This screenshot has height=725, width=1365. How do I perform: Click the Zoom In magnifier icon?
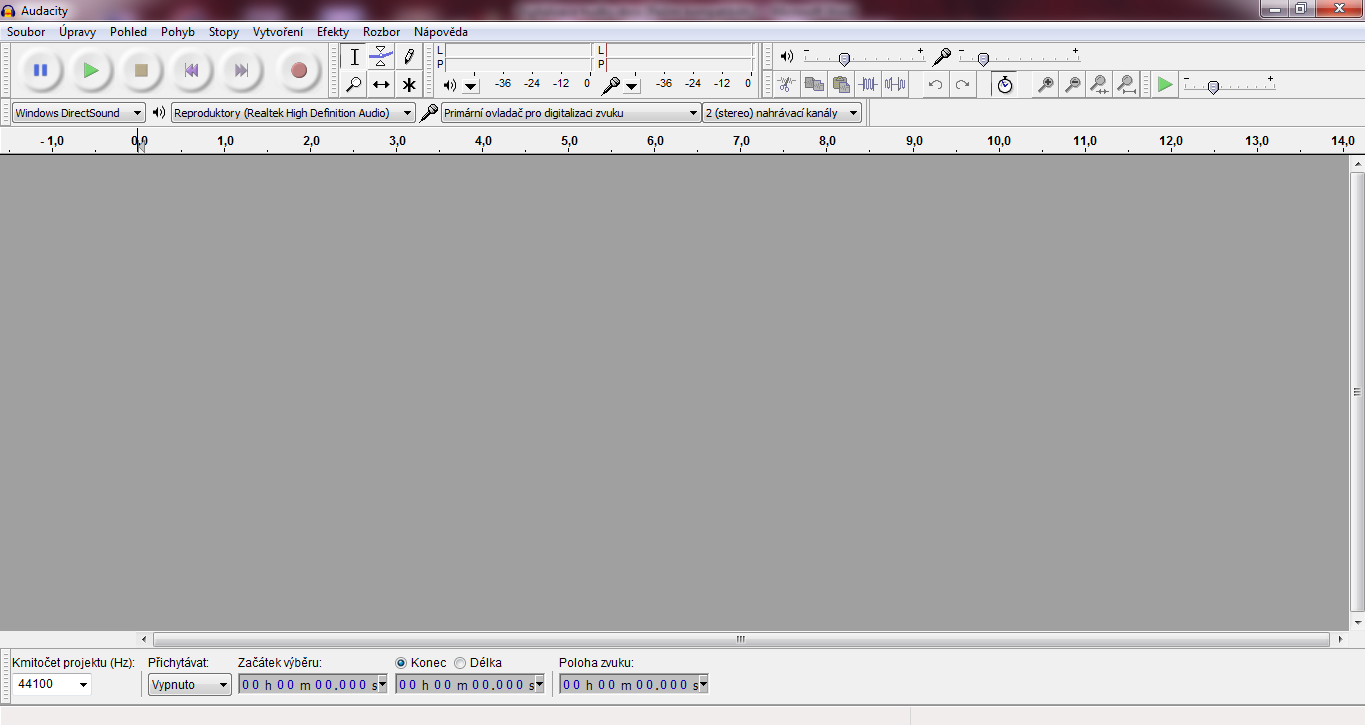(1046, 85)
